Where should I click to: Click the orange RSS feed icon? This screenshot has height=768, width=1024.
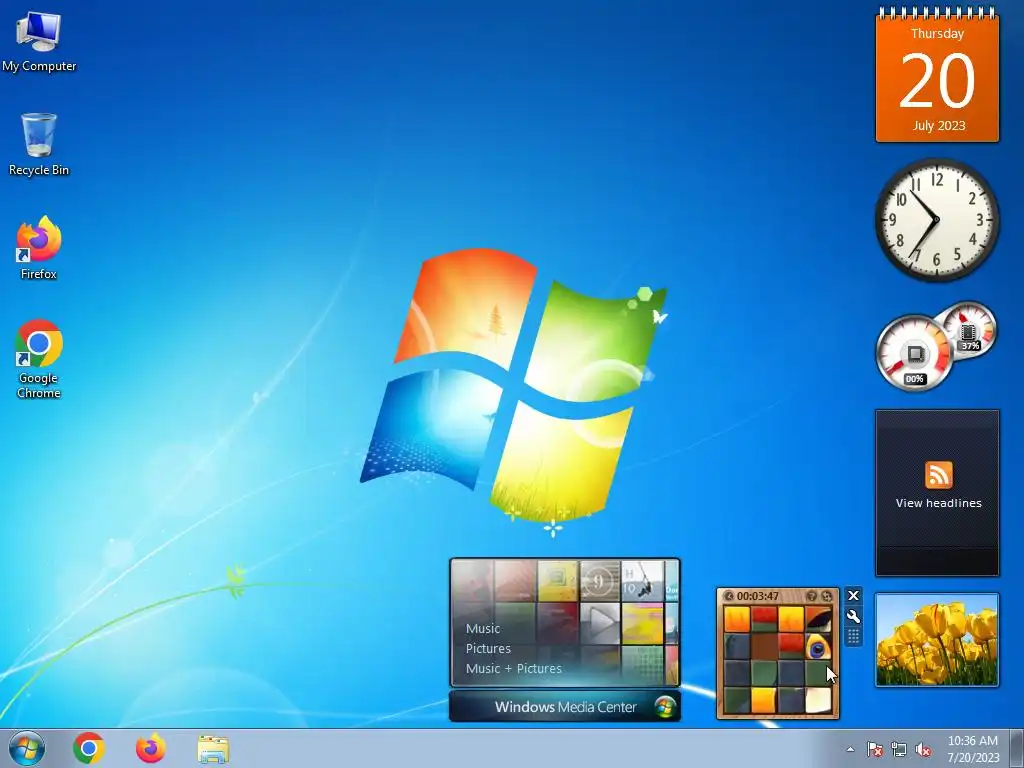[x=938, y=475]
